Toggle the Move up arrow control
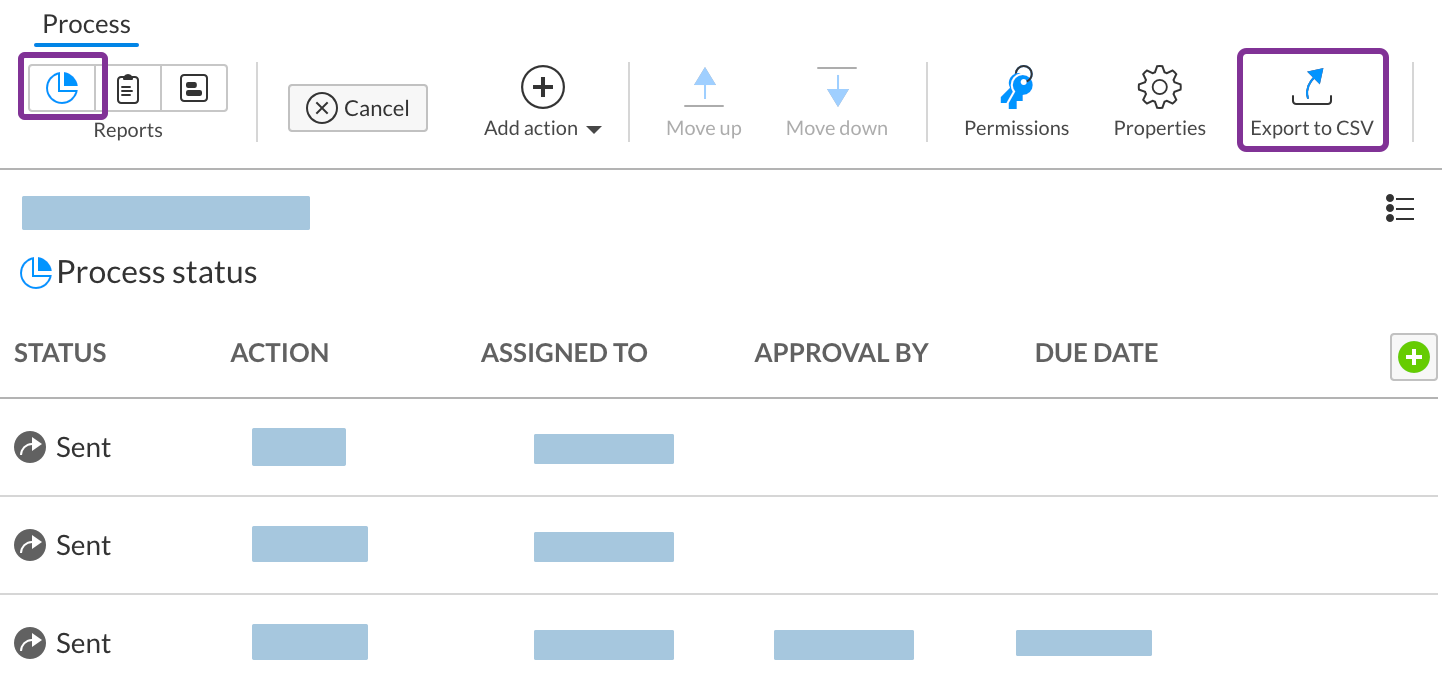The height and width of the screenshot is (690, 1442). pos(704,88)
